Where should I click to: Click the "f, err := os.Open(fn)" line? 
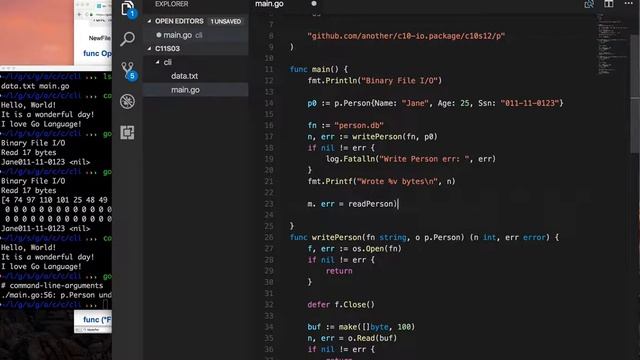[354, 249]
